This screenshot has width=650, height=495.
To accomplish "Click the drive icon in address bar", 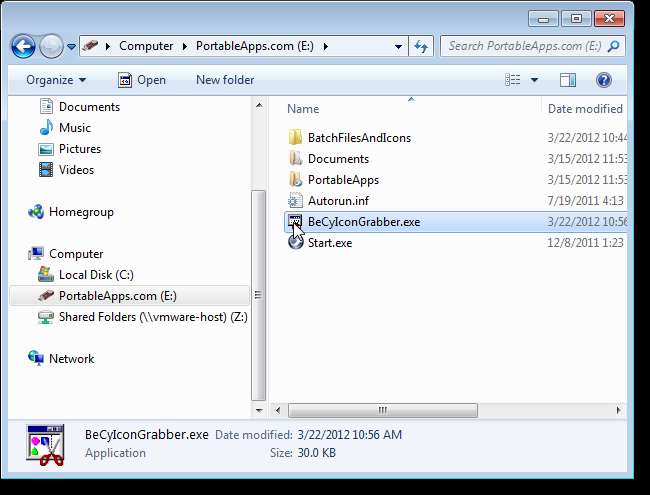I will point(90,45).
